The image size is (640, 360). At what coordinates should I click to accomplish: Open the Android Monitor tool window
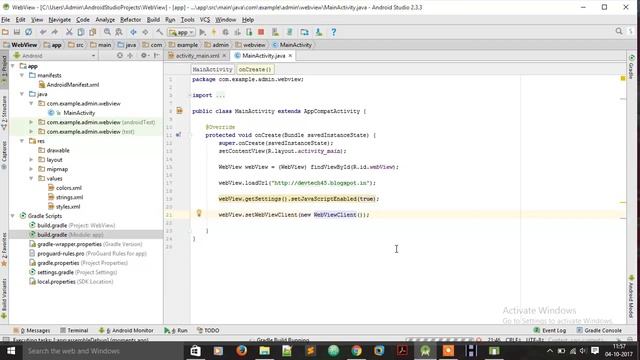[x=126, y=330]
